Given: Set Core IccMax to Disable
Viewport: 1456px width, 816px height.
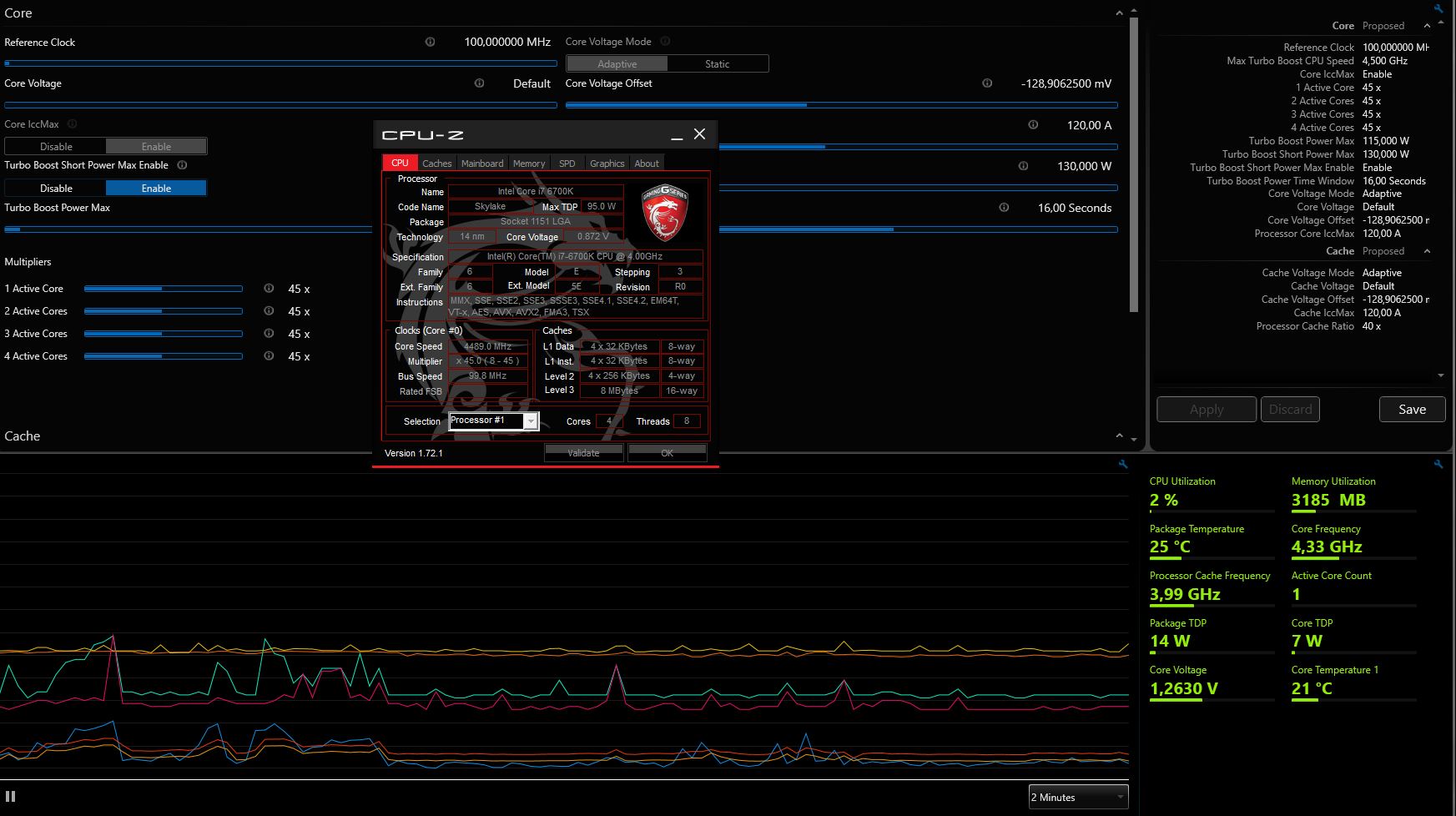Looking at the screenshot, I should pos(56,147).
